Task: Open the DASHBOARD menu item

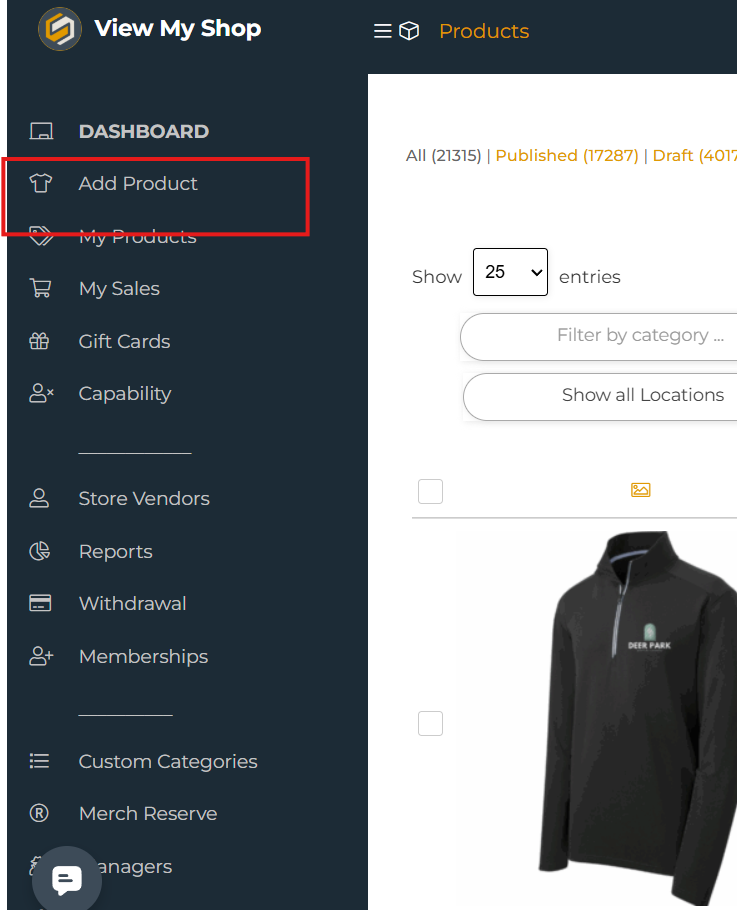Action: pyautogui.click(x=144, y=131)
